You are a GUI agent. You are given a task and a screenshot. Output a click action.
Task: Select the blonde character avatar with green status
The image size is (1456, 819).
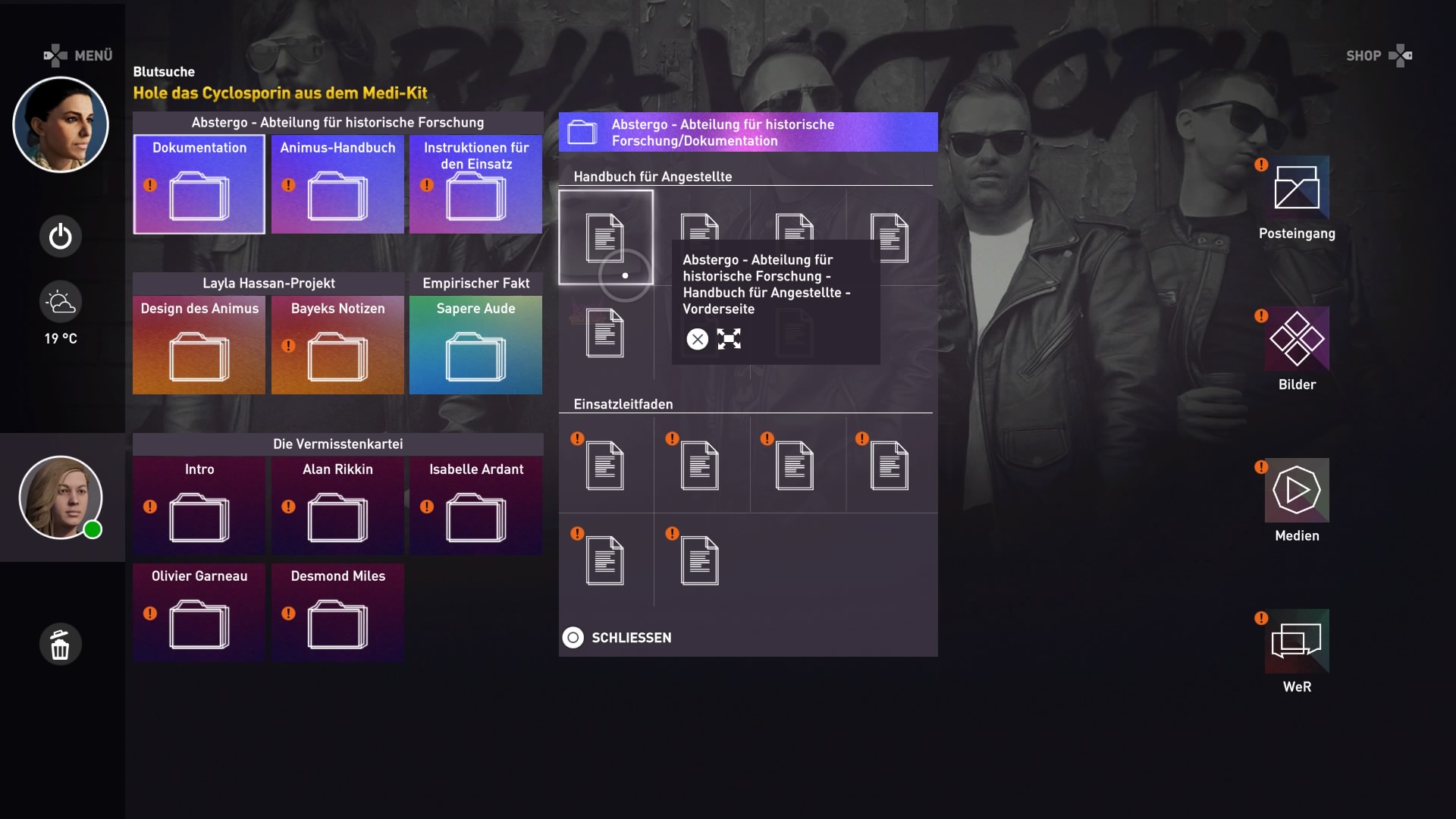pyautogui.click(x=61, y=497)
